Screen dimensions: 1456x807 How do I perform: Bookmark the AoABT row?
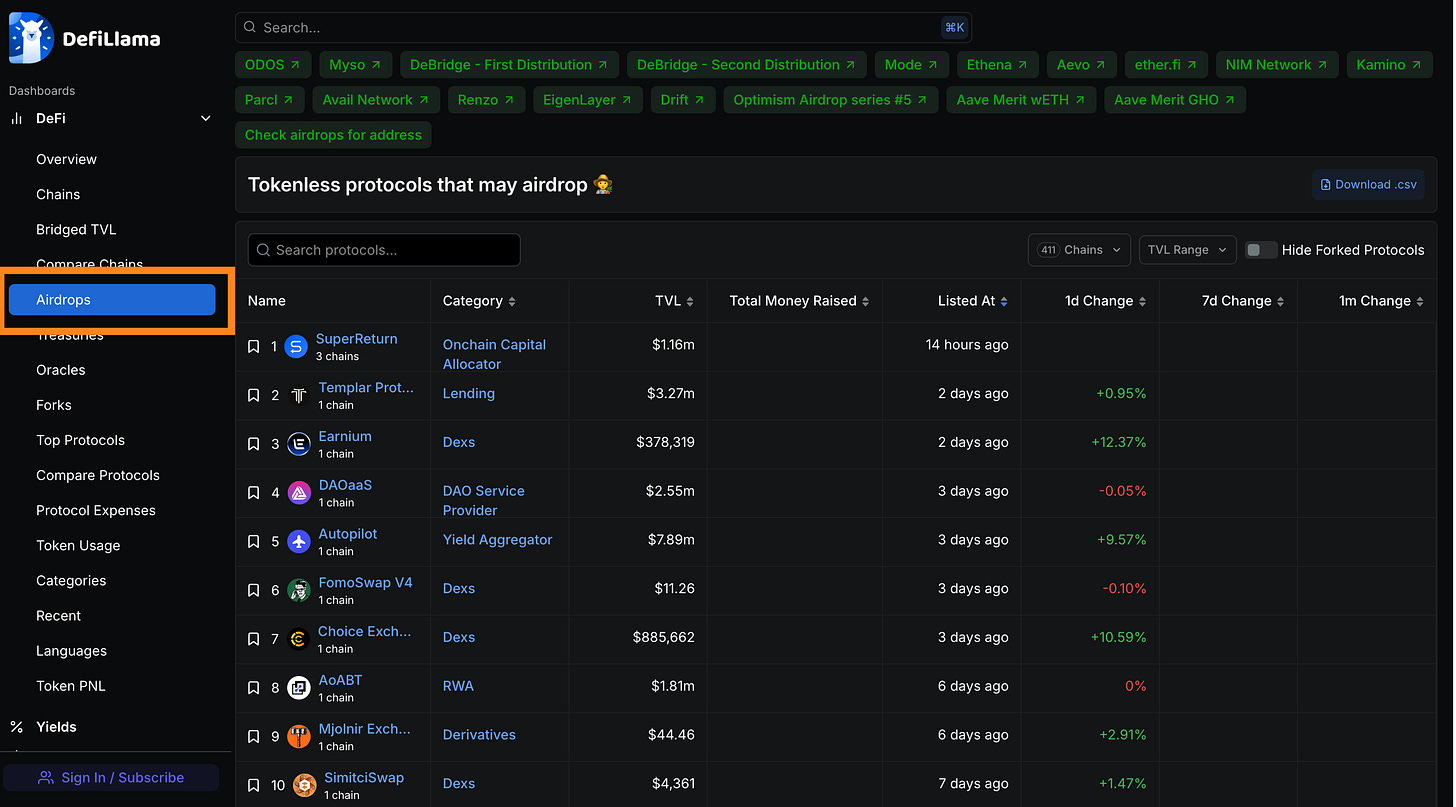tap(254, 688)
